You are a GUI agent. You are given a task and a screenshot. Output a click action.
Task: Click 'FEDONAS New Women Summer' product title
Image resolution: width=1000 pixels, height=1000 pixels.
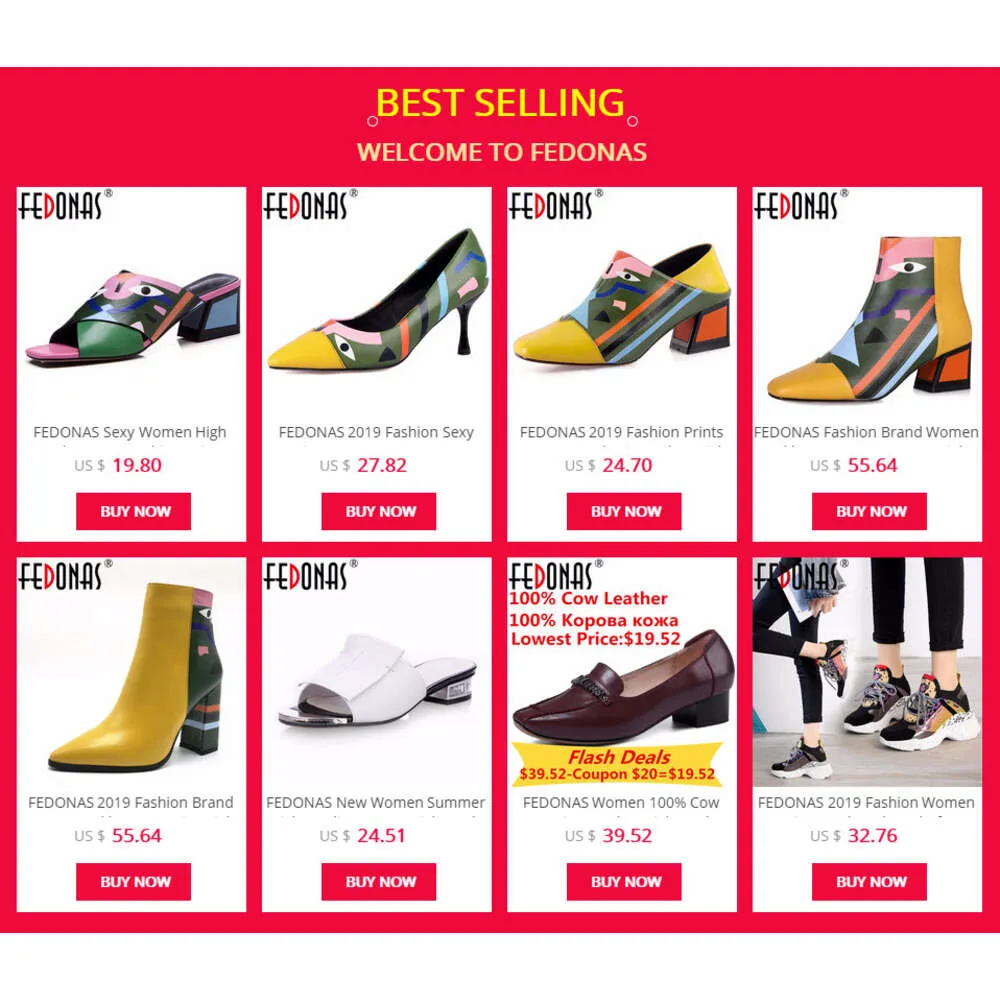pos(376,802)
